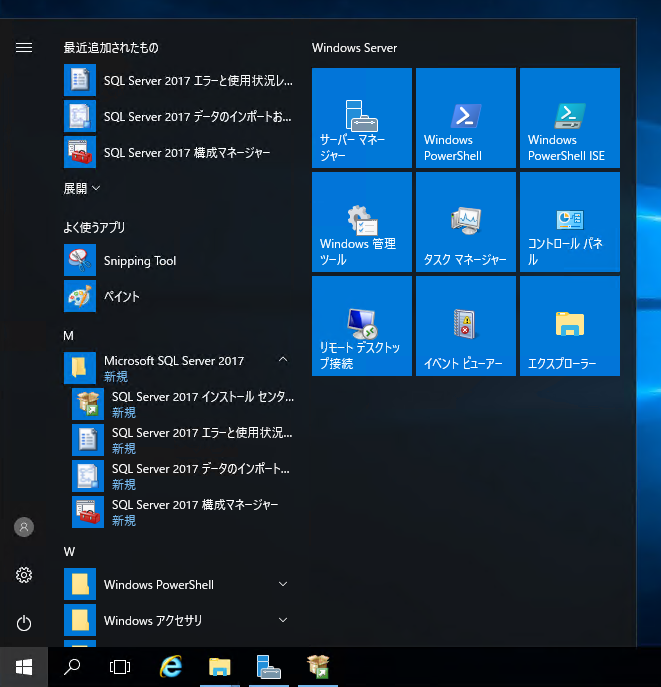Screen dimensions: 661x687
Task: Open the Settings gear icon
Action: pos(24,575)
